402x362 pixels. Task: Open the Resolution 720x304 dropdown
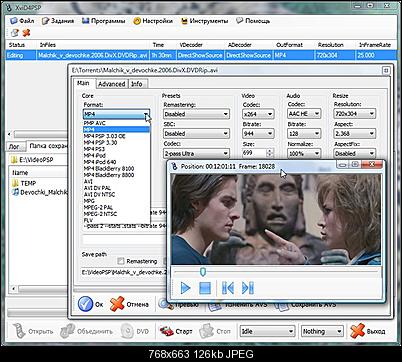355,114
